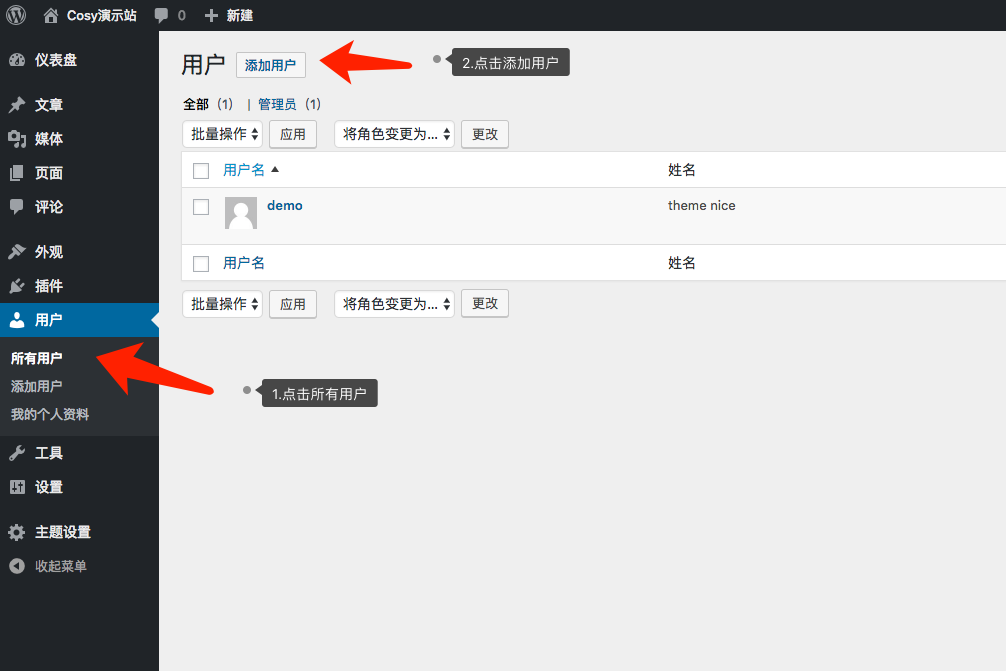This screenshot has width=1006, height=671.
Task: Click the 添加用户 button beside the page title
Action: coord(270,65)
